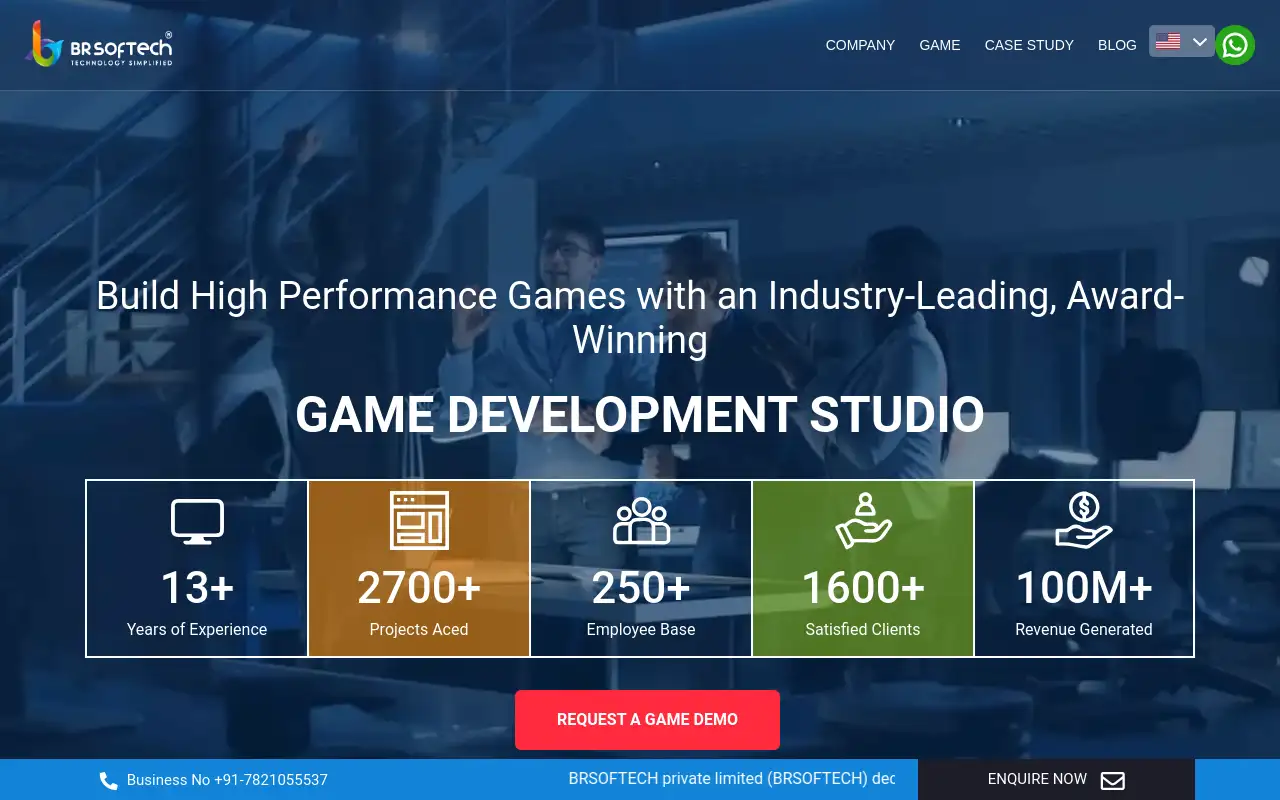Click the 'Years of Experience' label

coord(197,629)
